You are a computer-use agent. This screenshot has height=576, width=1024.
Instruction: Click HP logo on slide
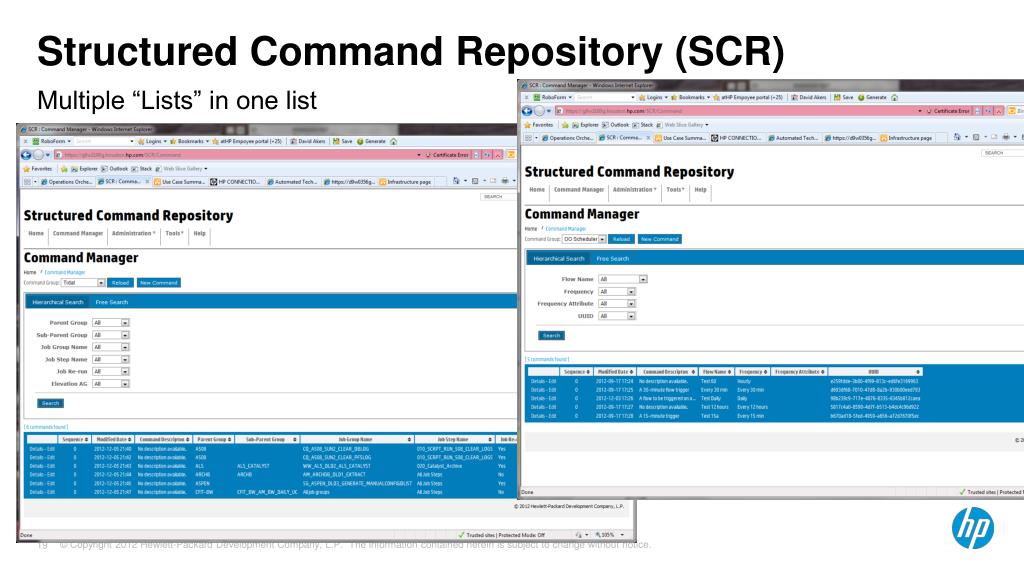pyautogui.click(x=973, y=528)
